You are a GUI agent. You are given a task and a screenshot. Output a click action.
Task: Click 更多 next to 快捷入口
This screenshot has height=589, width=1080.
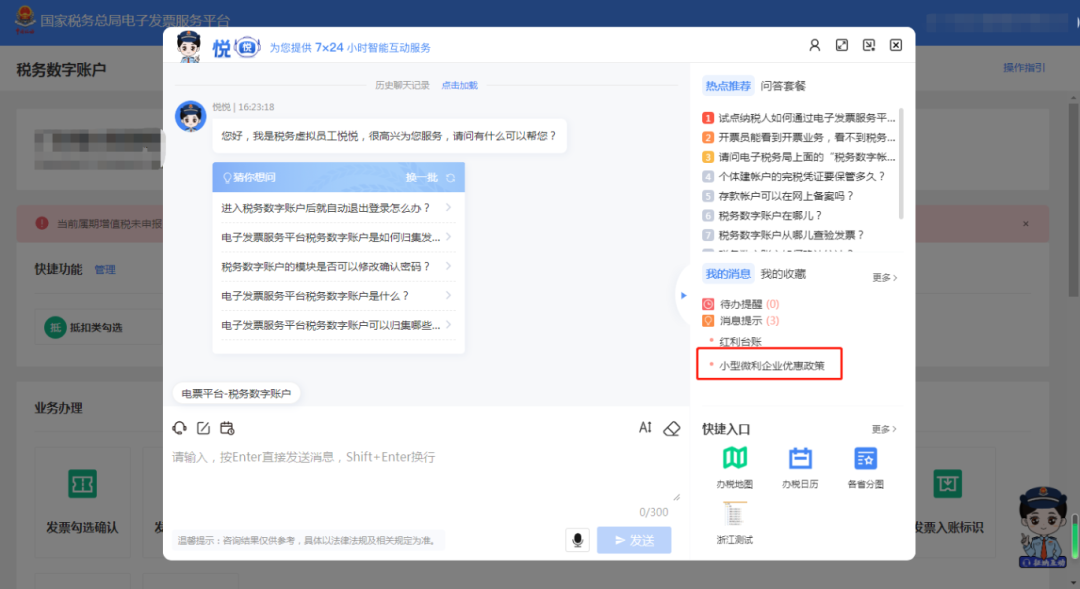point(884,429)
